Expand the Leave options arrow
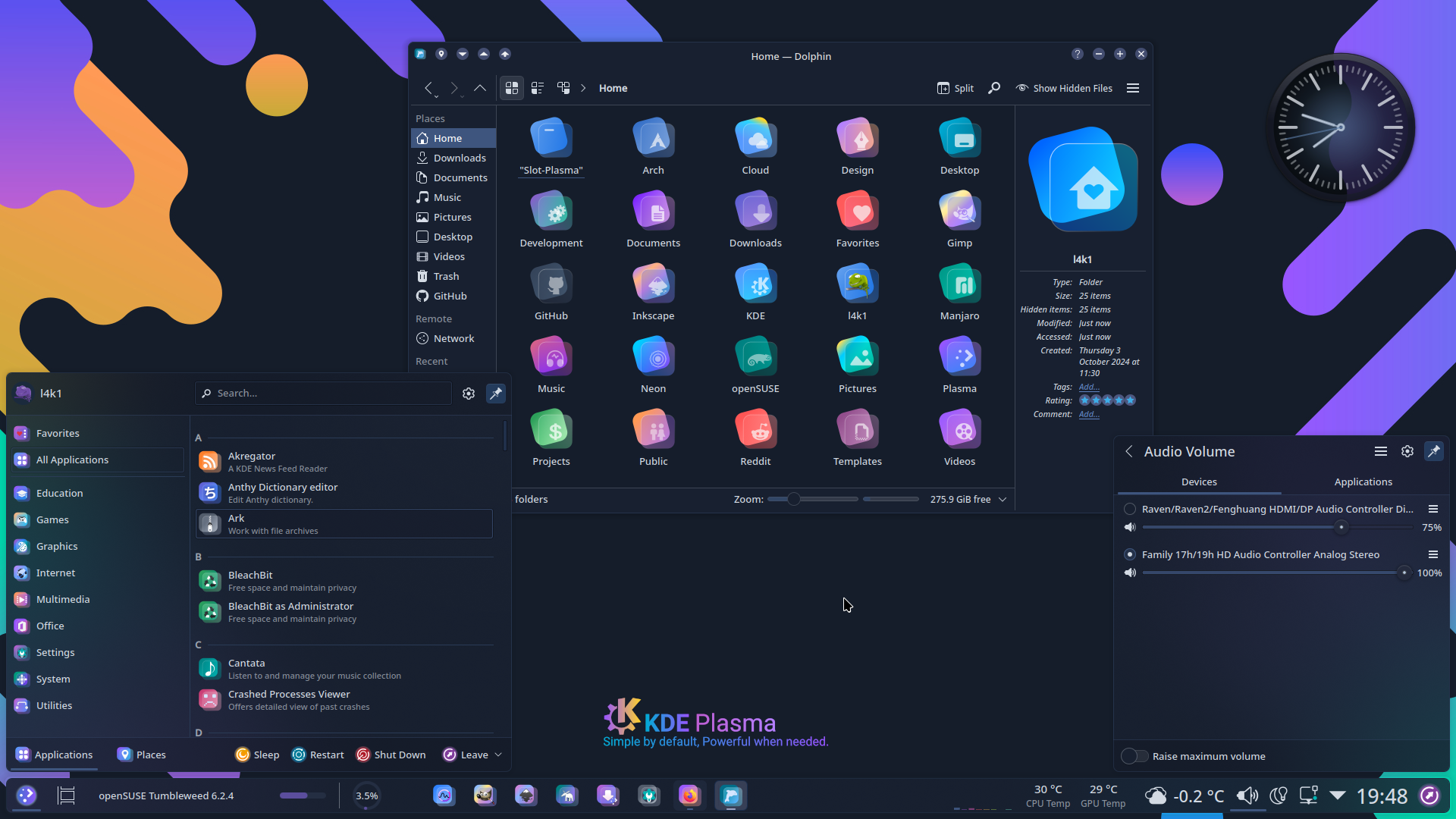1456x819 pixels. [498, 755]
